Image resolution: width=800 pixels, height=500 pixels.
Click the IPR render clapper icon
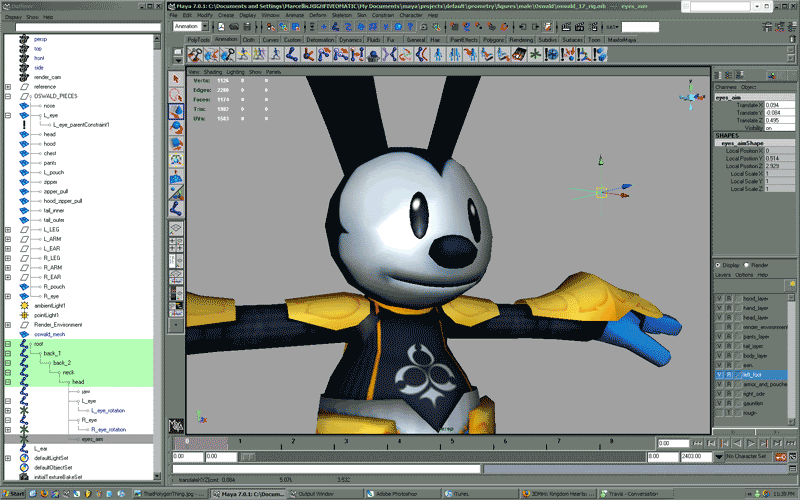[580, 27]
